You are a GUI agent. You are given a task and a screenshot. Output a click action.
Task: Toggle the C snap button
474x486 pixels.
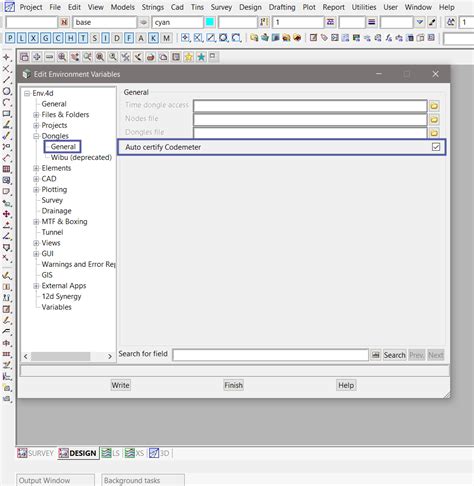pos(58,38)
